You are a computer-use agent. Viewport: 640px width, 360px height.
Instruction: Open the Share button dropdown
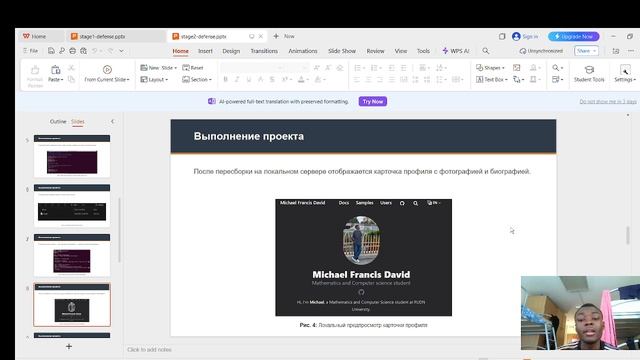coord(594,51)
